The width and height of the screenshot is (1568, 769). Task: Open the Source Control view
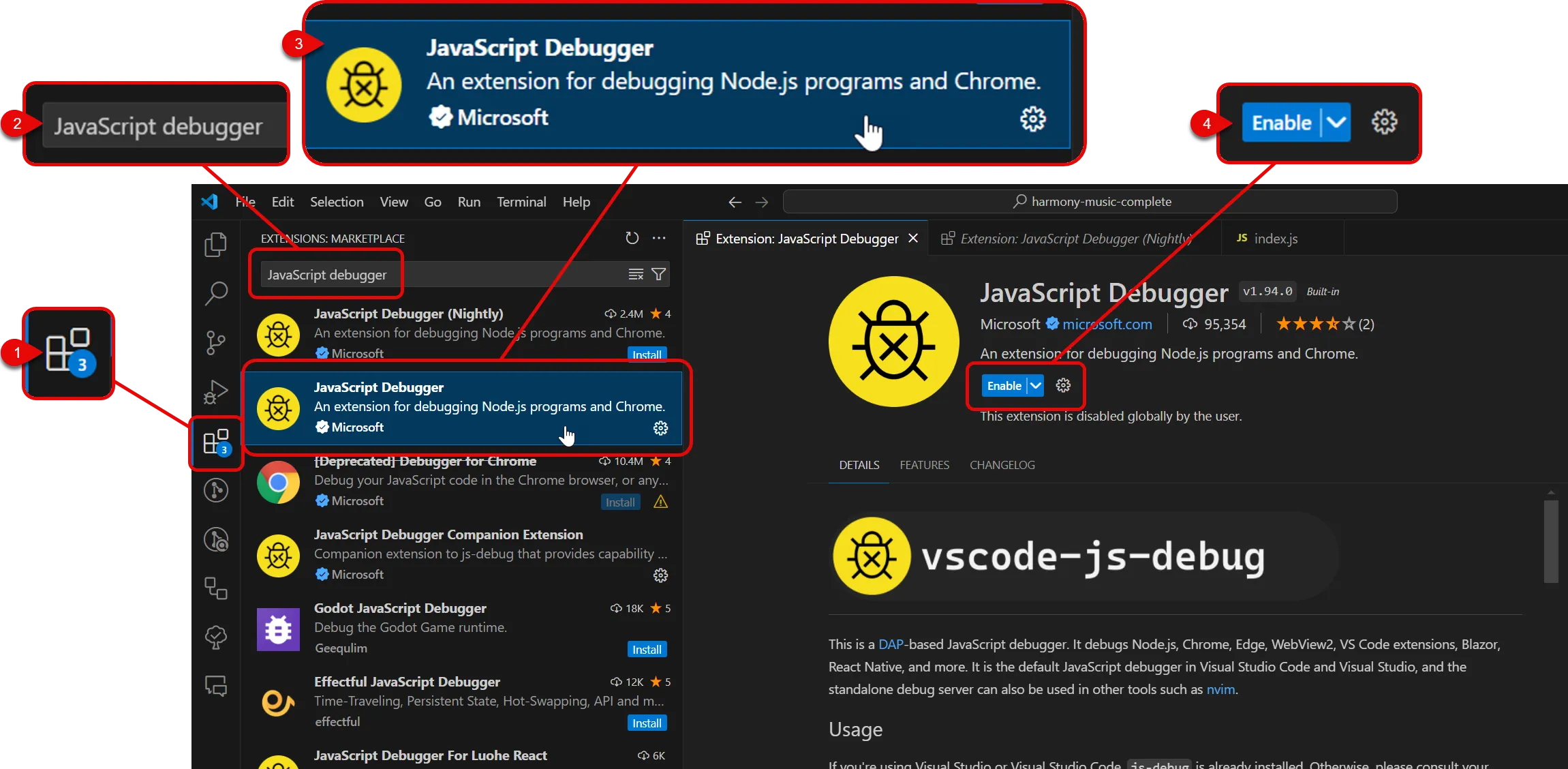pyautogui.click(x=215, y=343)
